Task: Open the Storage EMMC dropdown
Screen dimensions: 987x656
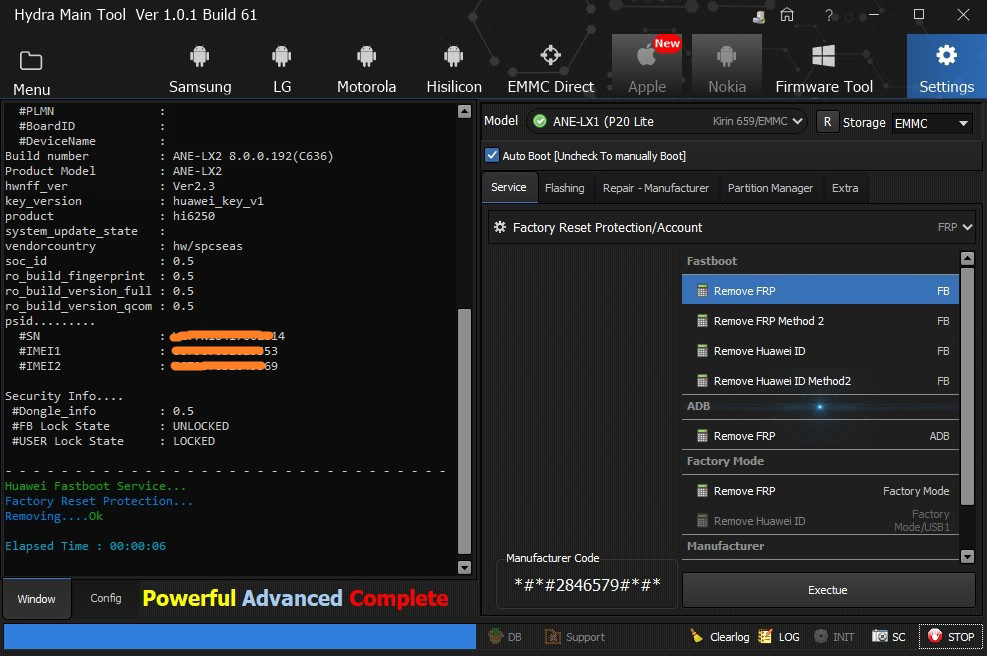Action: coord(932,123)
